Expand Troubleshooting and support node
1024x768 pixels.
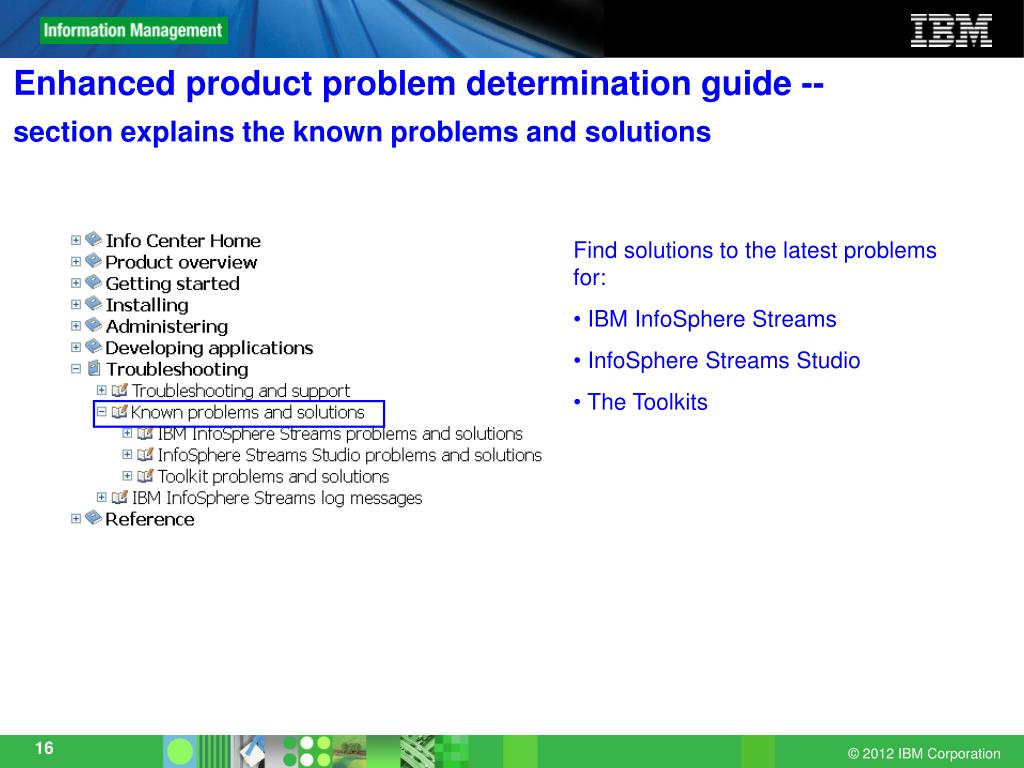click(x=101, y=390)
